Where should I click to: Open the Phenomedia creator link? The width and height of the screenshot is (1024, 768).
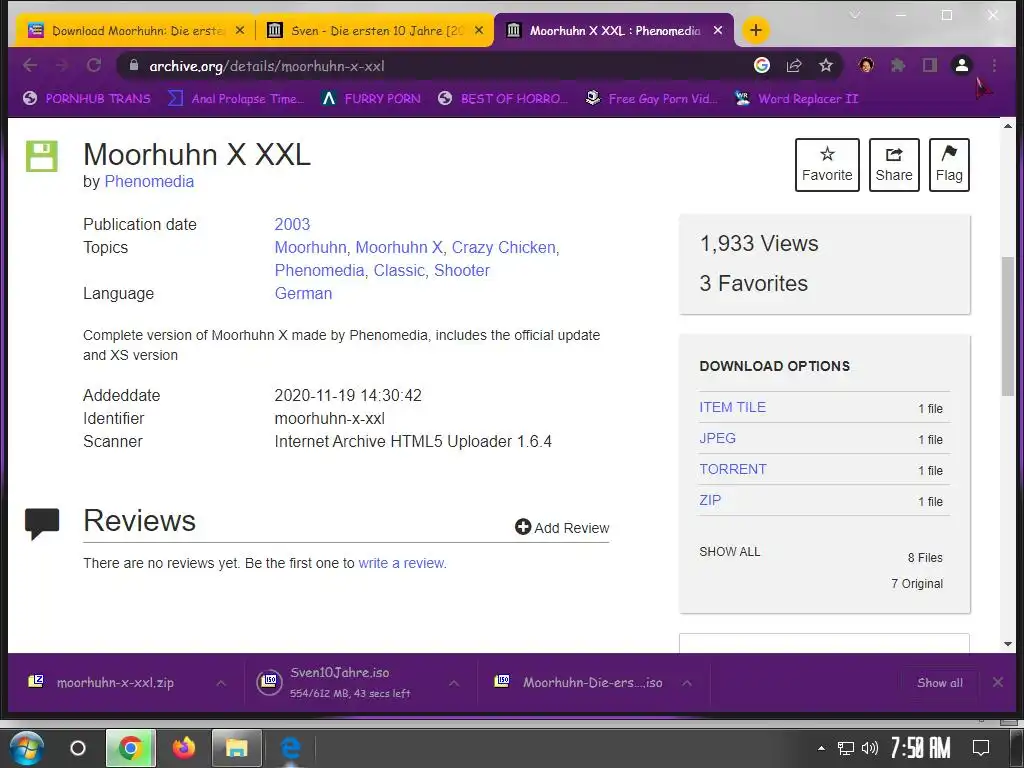pos(149,182)
